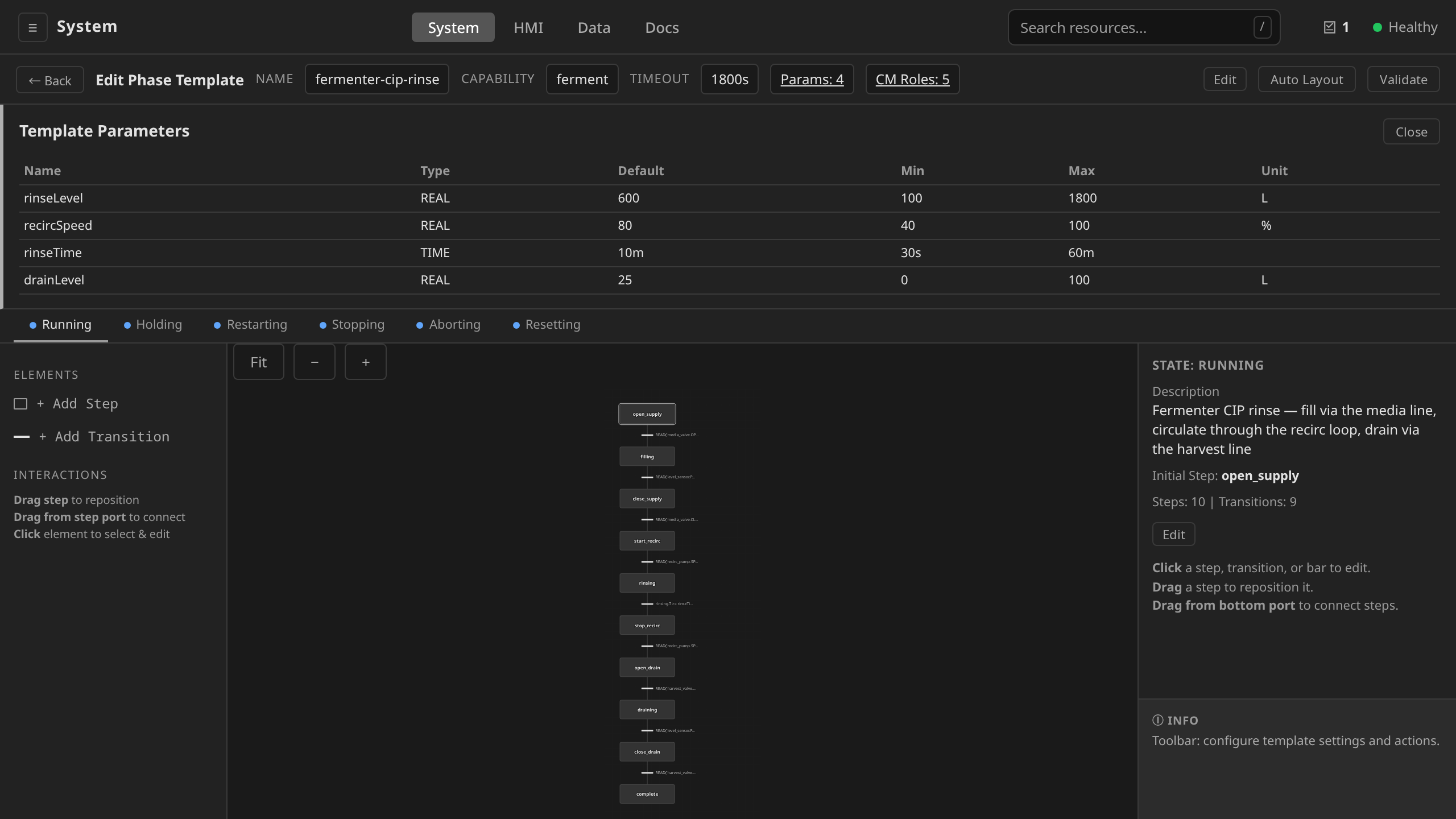
Task: Open the tasks checklist icon showing 1
Action: pyautogui.click(x=1329, y=27)
